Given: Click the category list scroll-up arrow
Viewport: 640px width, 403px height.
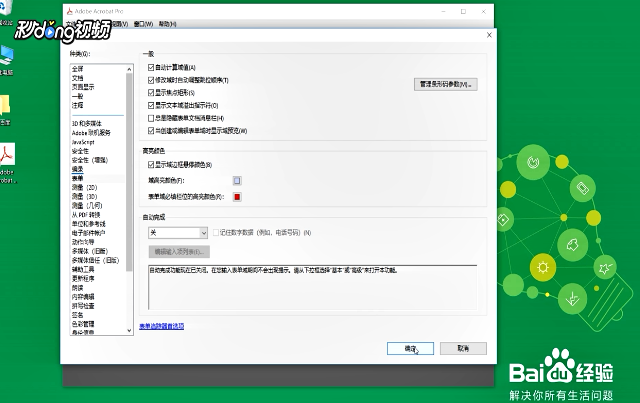Looking at the screenshot, I should tap(129, 69).
